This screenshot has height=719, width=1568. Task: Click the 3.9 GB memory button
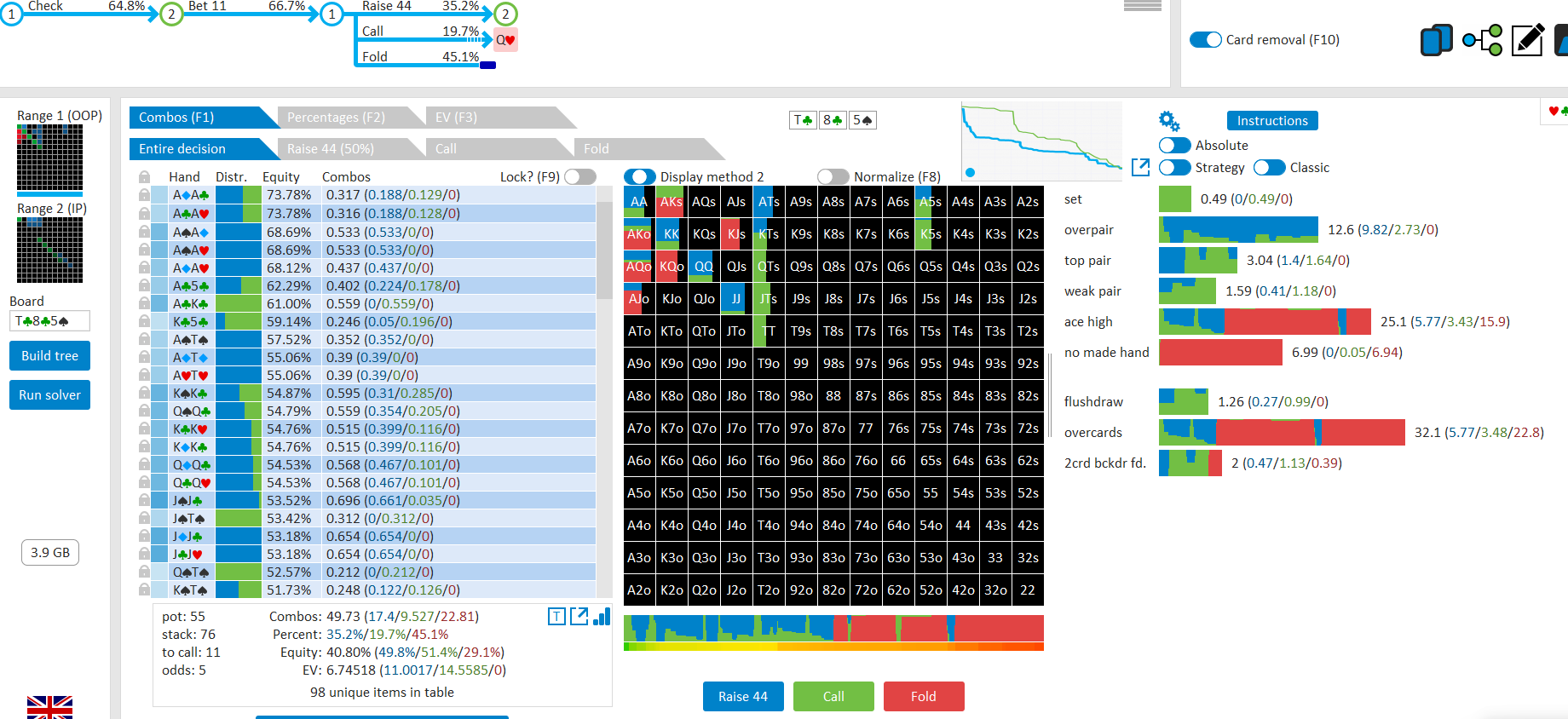50,553
